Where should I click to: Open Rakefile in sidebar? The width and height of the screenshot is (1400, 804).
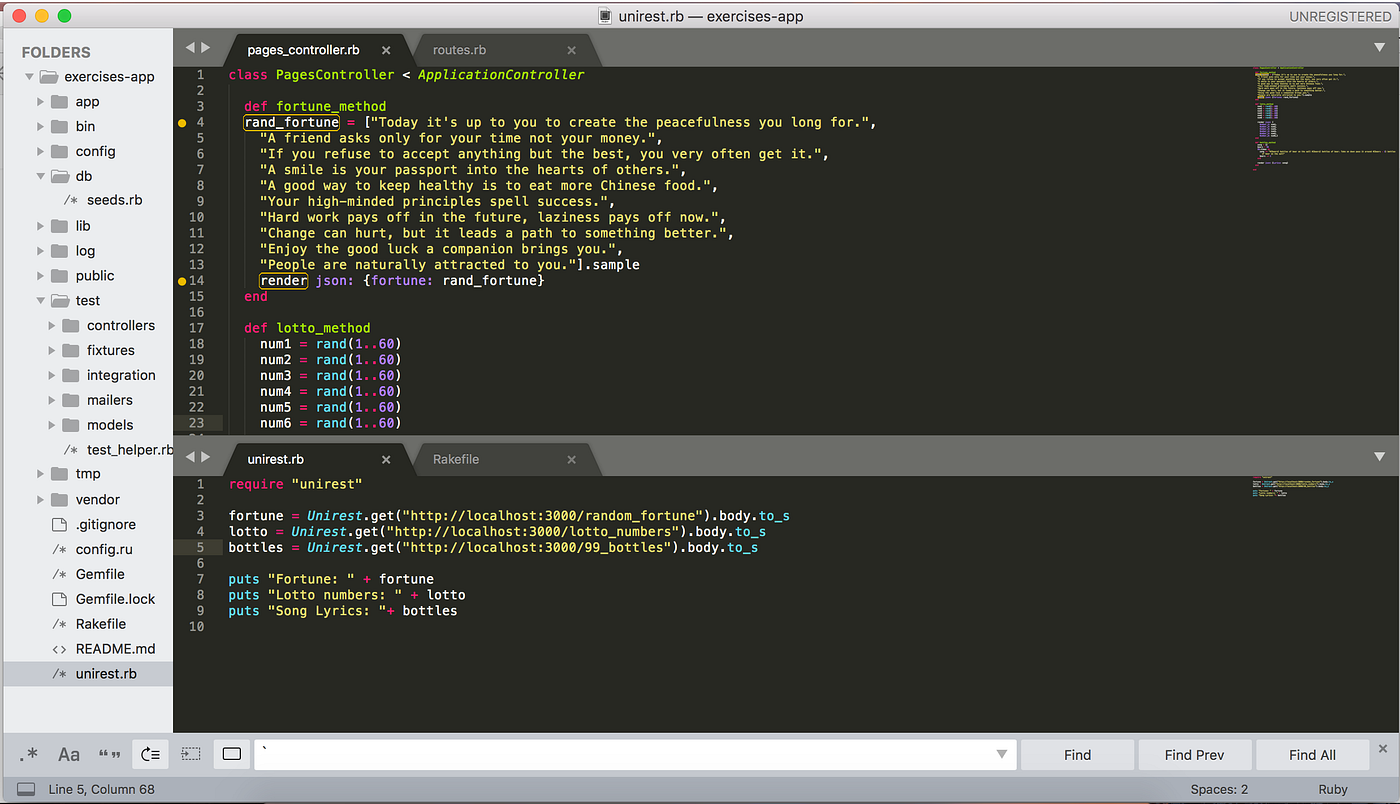click(x=101, y=624)
